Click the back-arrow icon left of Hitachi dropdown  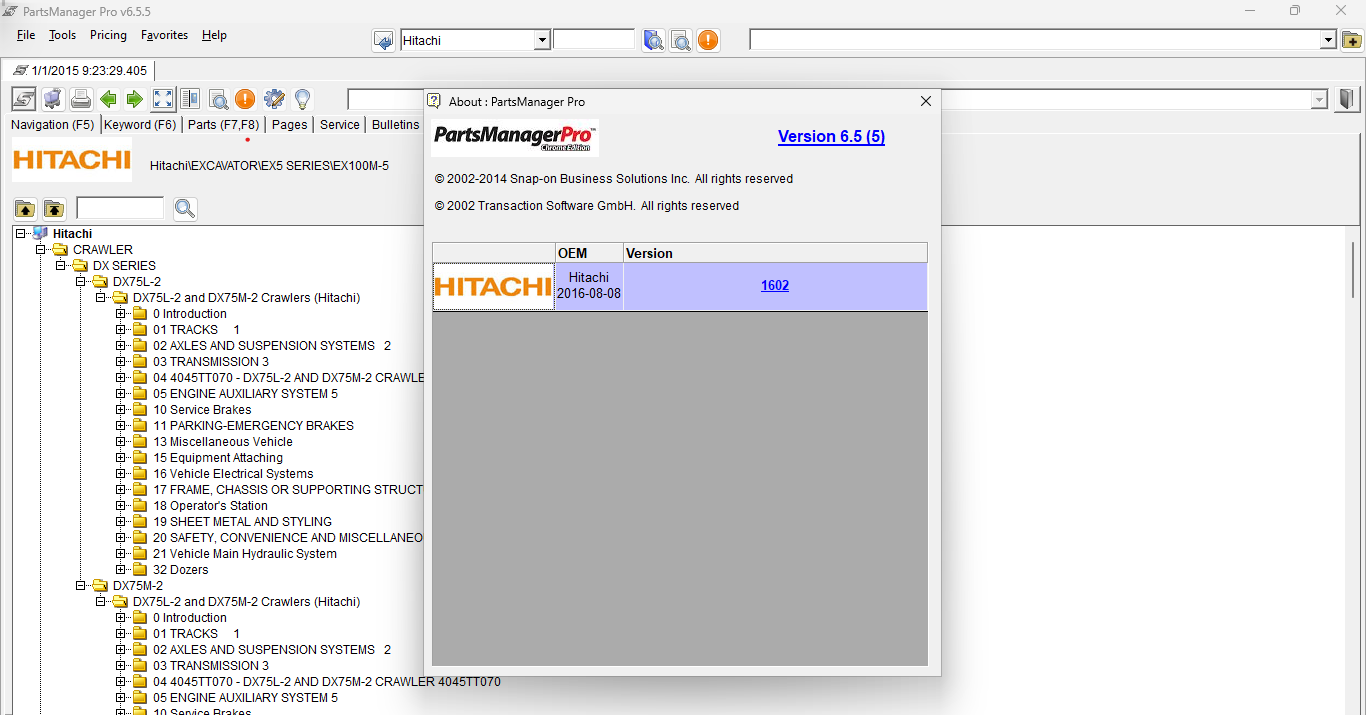(384, 40)
